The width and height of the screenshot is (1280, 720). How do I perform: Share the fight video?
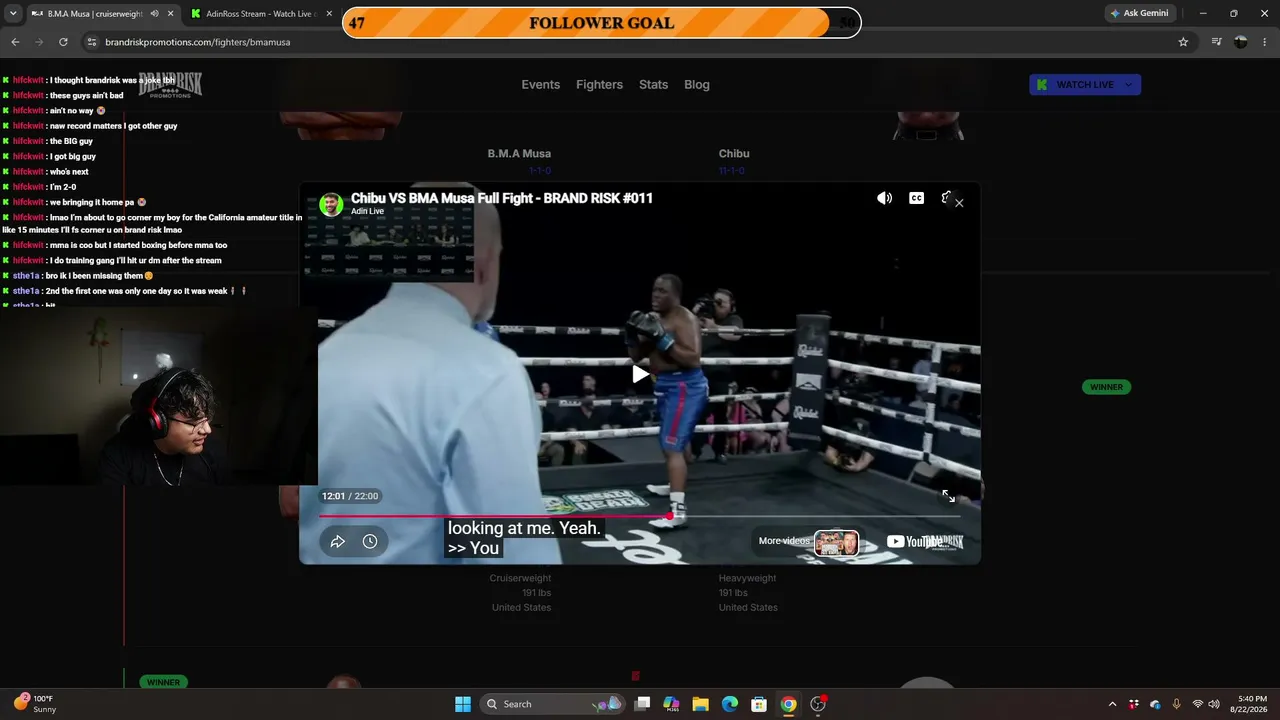338,541
